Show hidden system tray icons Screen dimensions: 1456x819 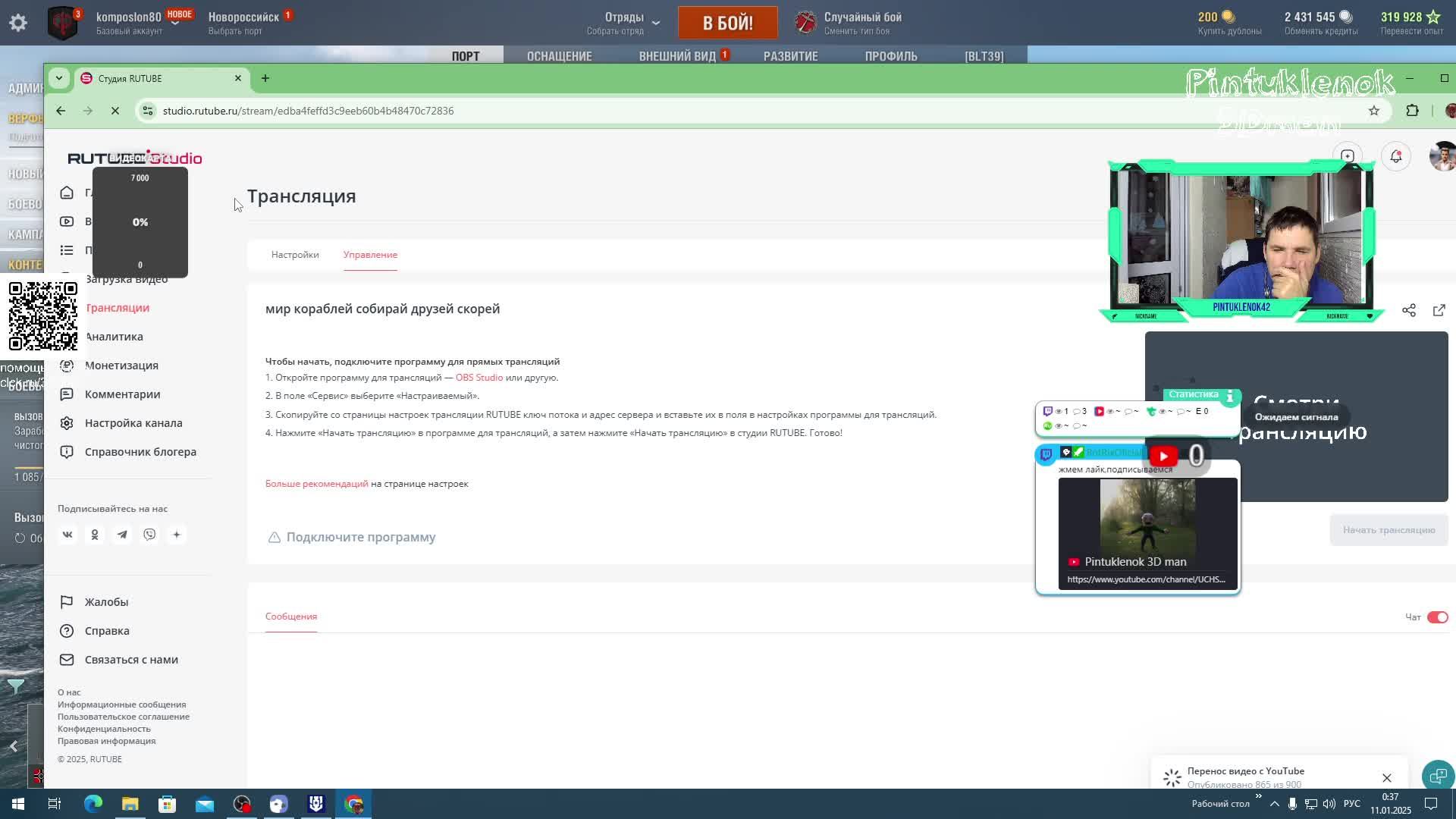1274,804
